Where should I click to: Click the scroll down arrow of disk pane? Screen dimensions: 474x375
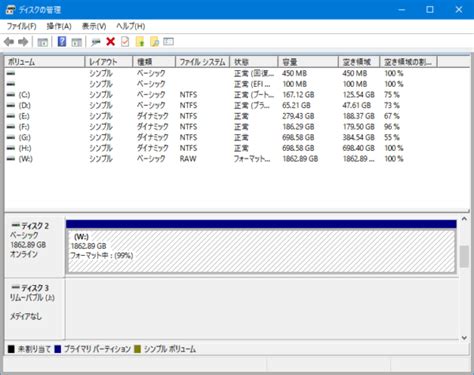tap(464, 337)
